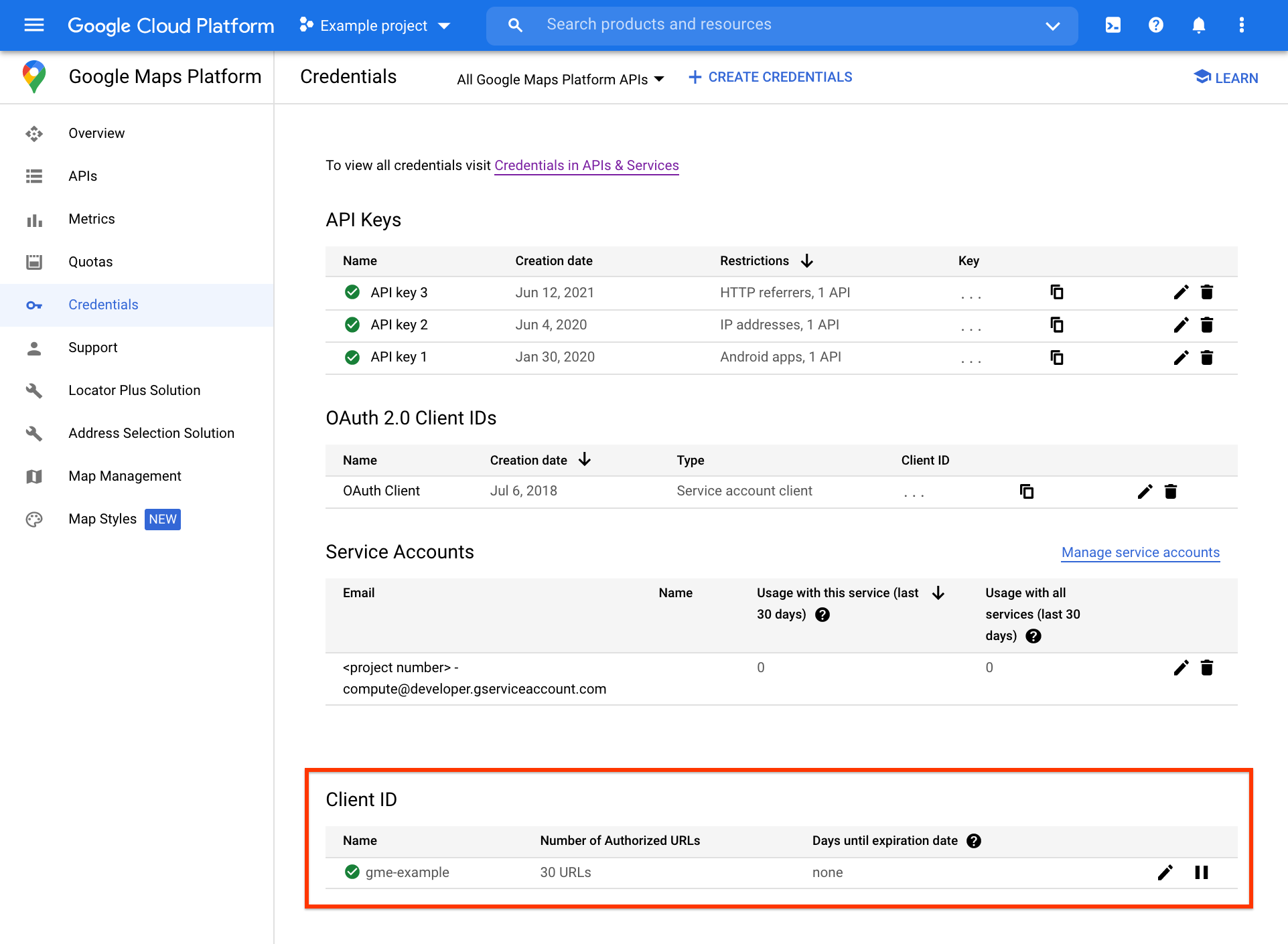Viewport: 1288px width, 944px height.
Task: Click the CREATE CREDENTIALS button
Action: click(x=770, y=77)
